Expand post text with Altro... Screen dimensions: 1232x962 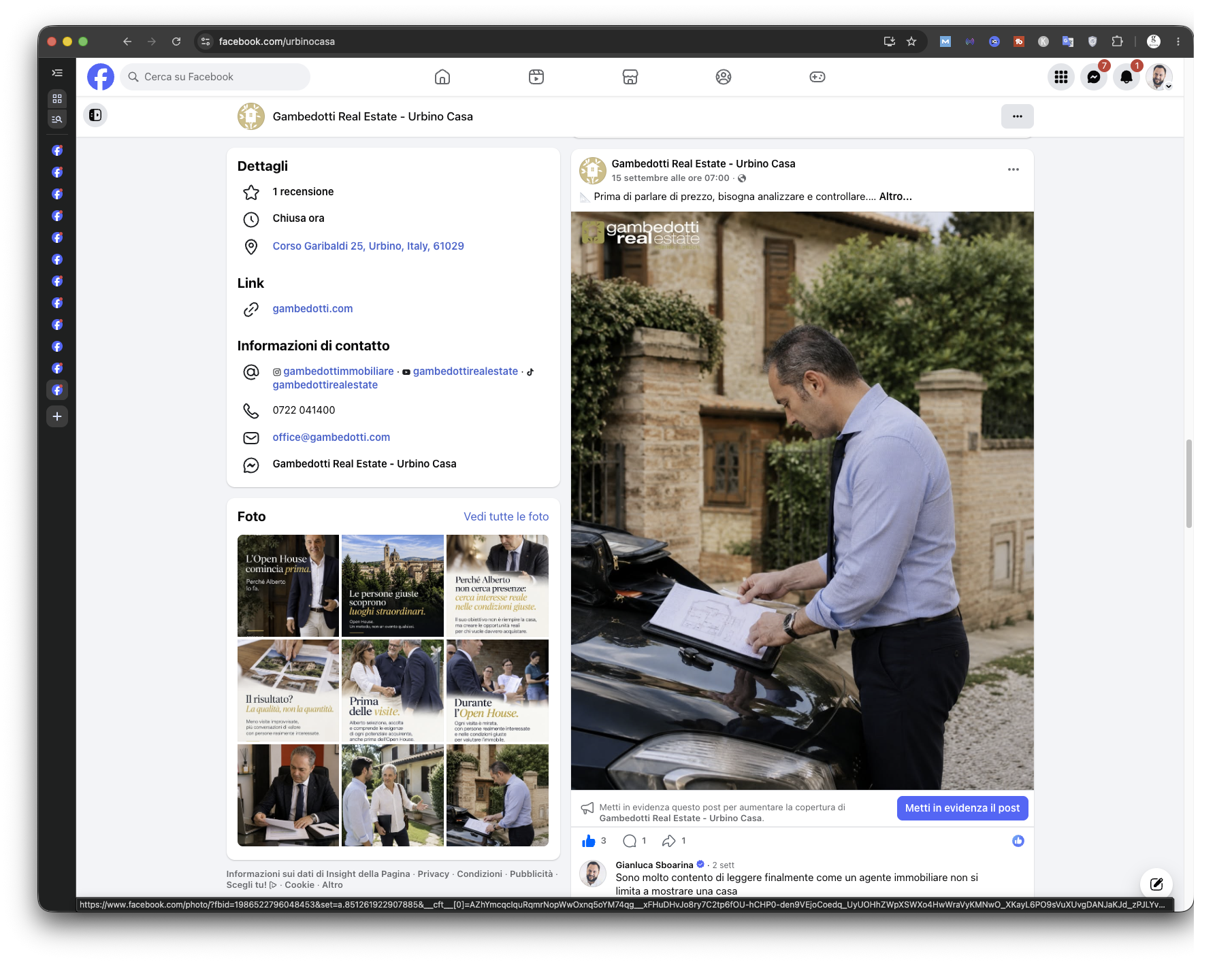coord(895,197)
